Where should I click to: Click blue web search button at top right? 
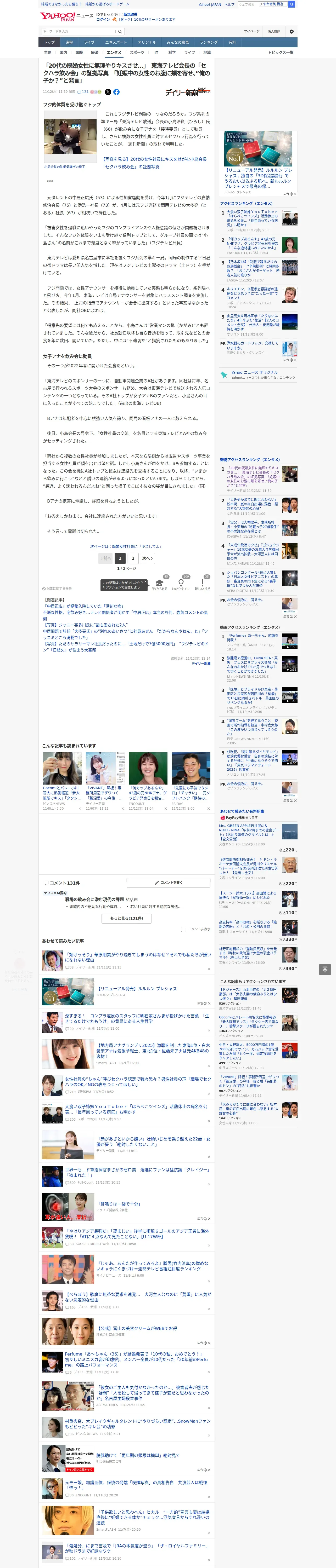point(292,4)
